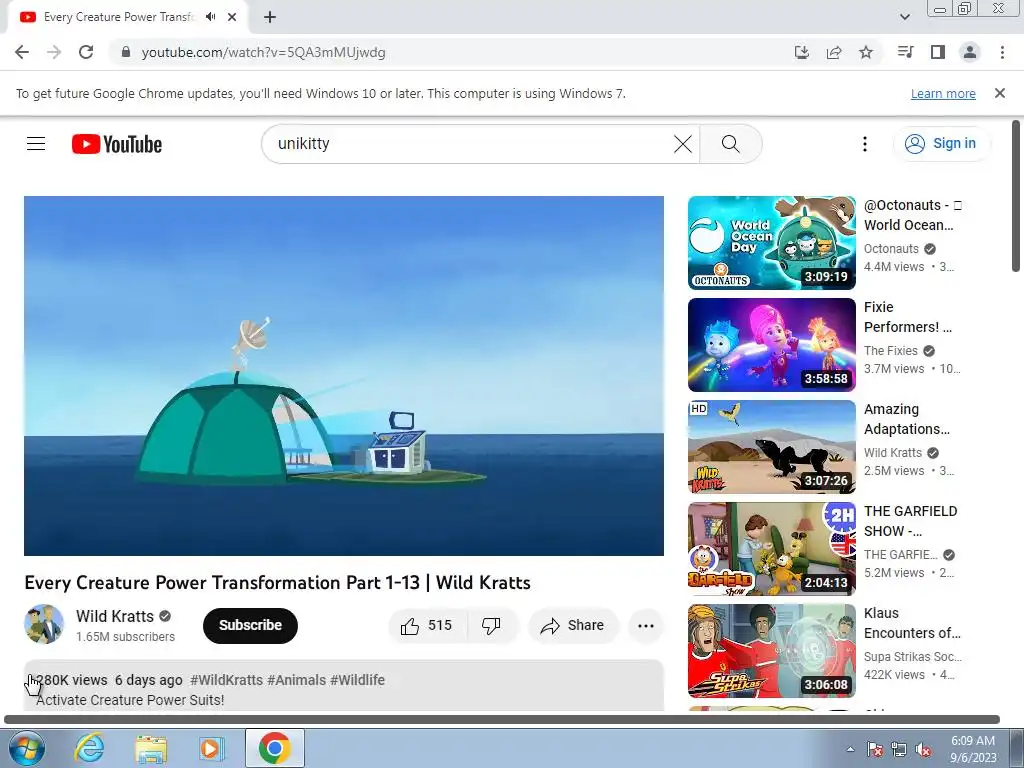This screenshot has width=1024, height=768.
Task: Click the horizontal scrollbar
Action: (502, 720)
